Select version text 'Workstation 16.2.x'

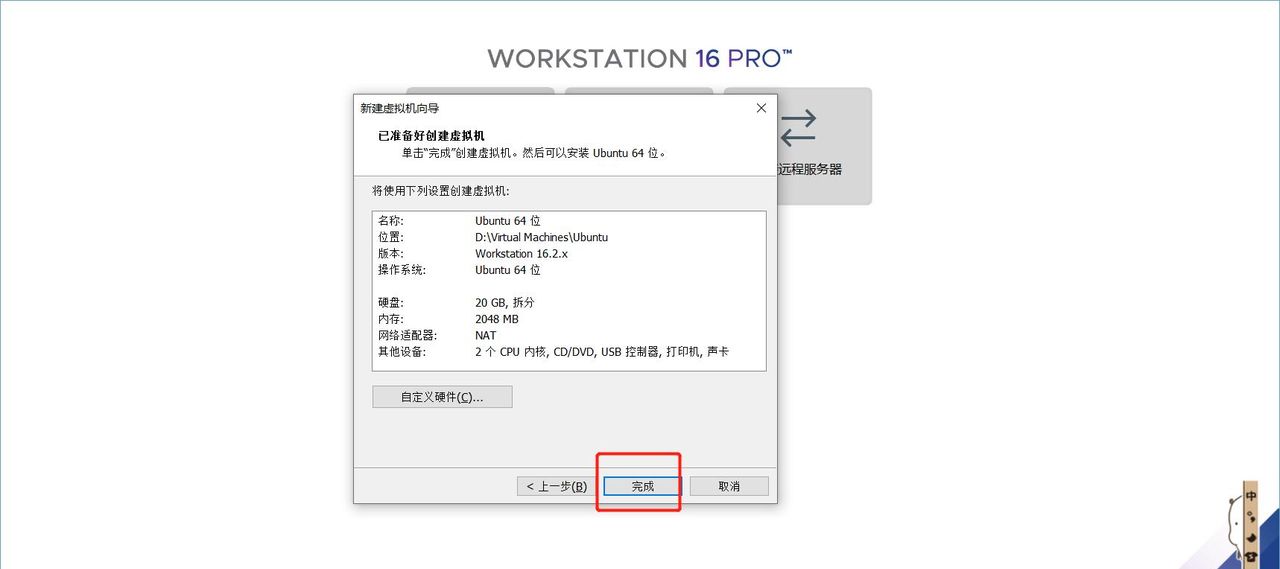pyautogui.click(x=521, y=254)
